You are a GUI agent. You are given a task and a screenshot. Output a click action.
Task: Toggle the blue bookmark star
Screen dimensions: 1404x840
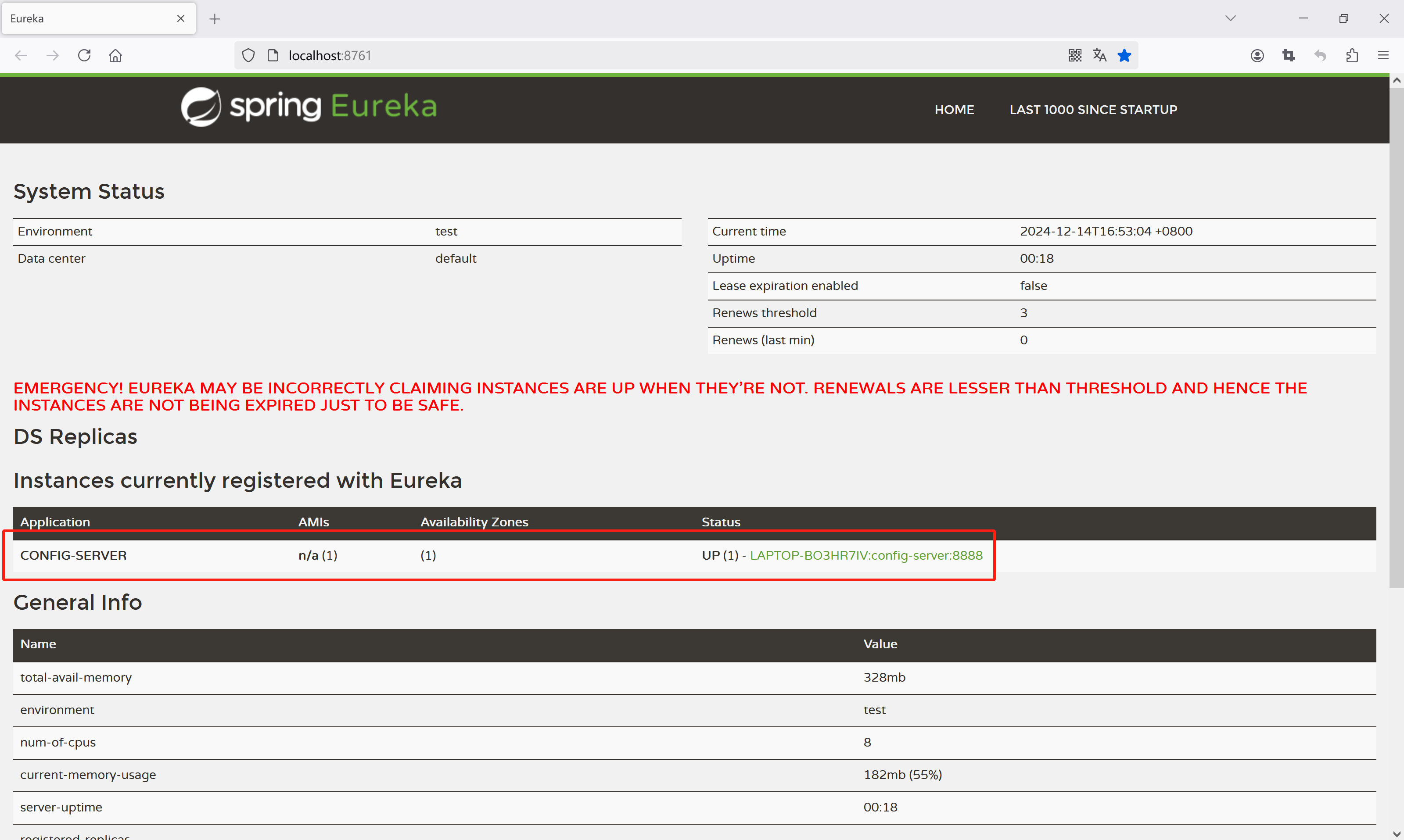pos(1124,55)
